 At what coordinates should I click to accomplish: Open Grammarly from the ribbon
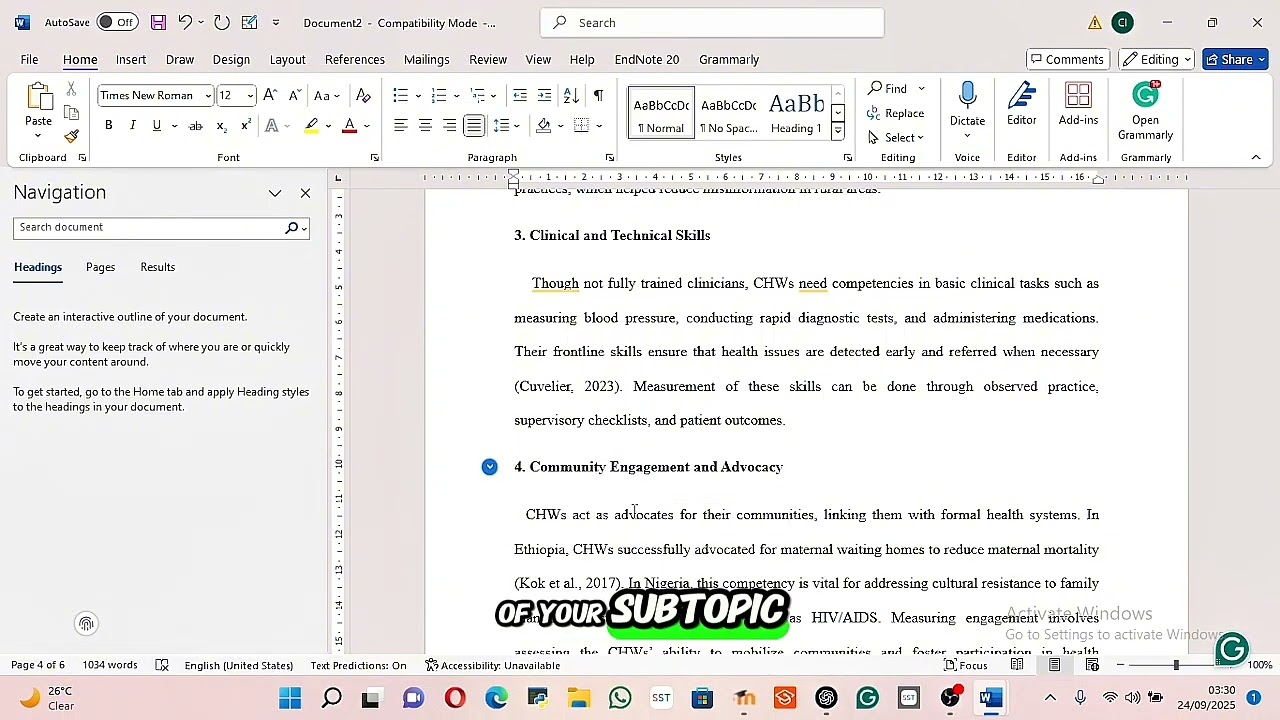click(x=1145, y=110)
